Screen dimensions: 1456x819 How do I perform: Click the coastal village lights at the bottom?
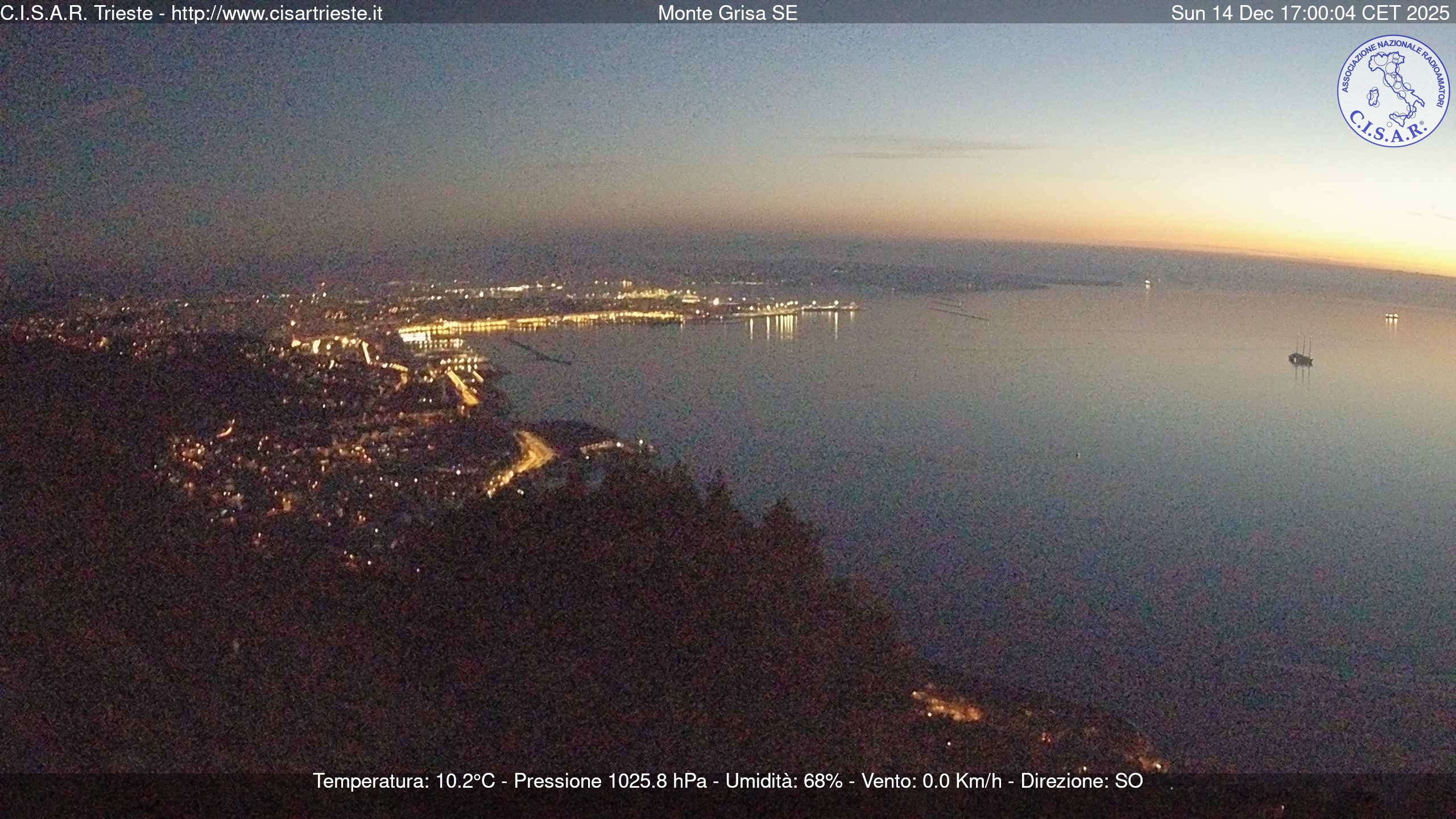click(x=947, y=708)
